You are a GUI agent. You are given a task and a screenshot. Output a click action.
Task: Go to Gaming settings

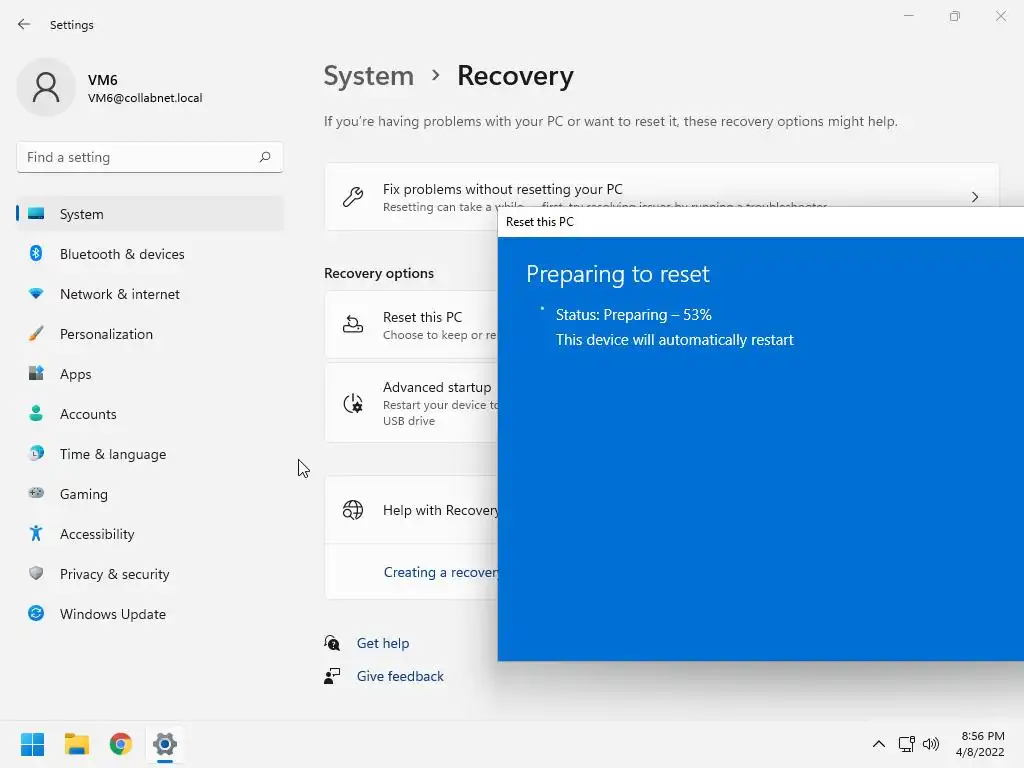click(150, 494)
